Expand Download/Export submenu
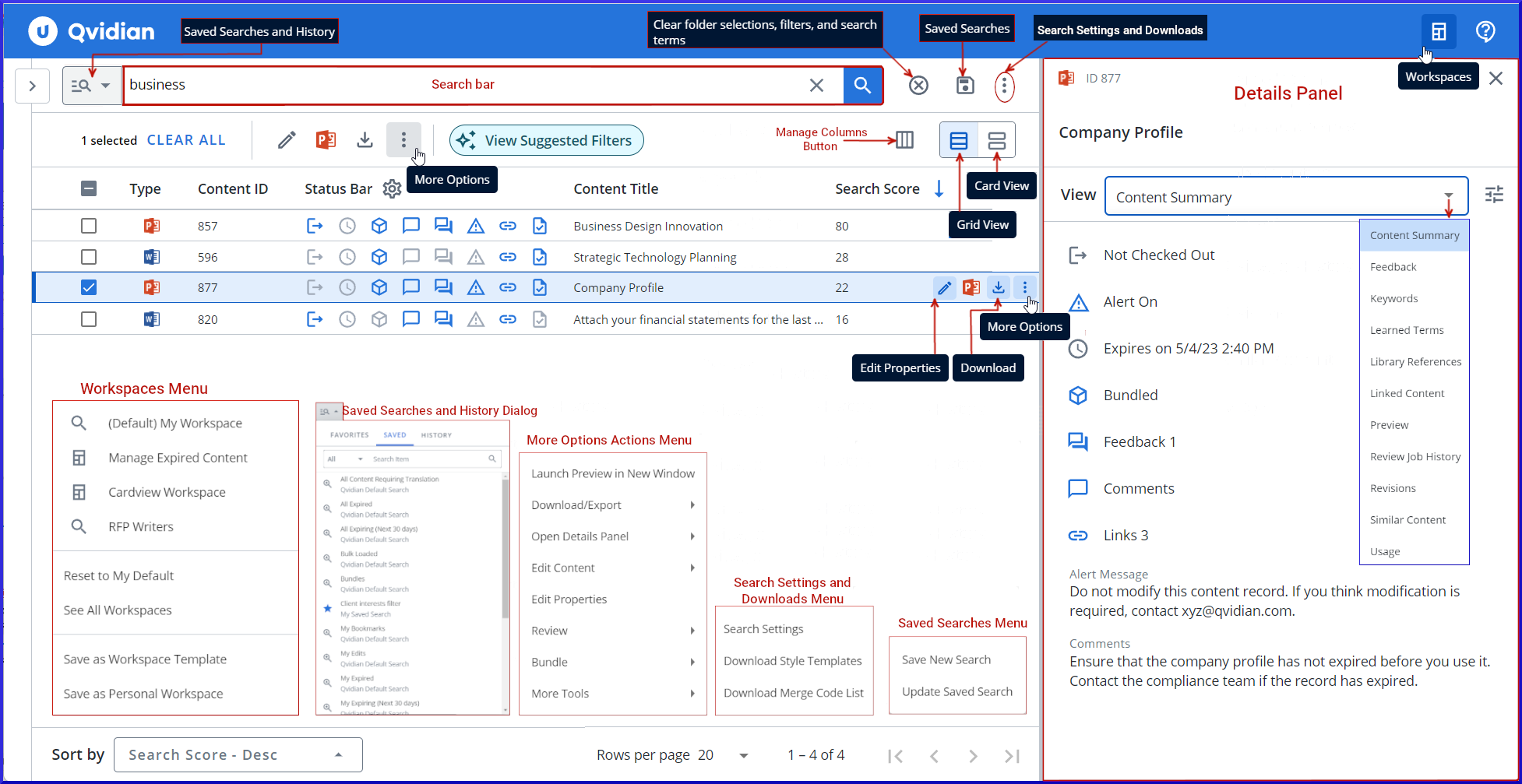Screen dimensions: 1522x784 pyautogui.click(x=613, y=505)
